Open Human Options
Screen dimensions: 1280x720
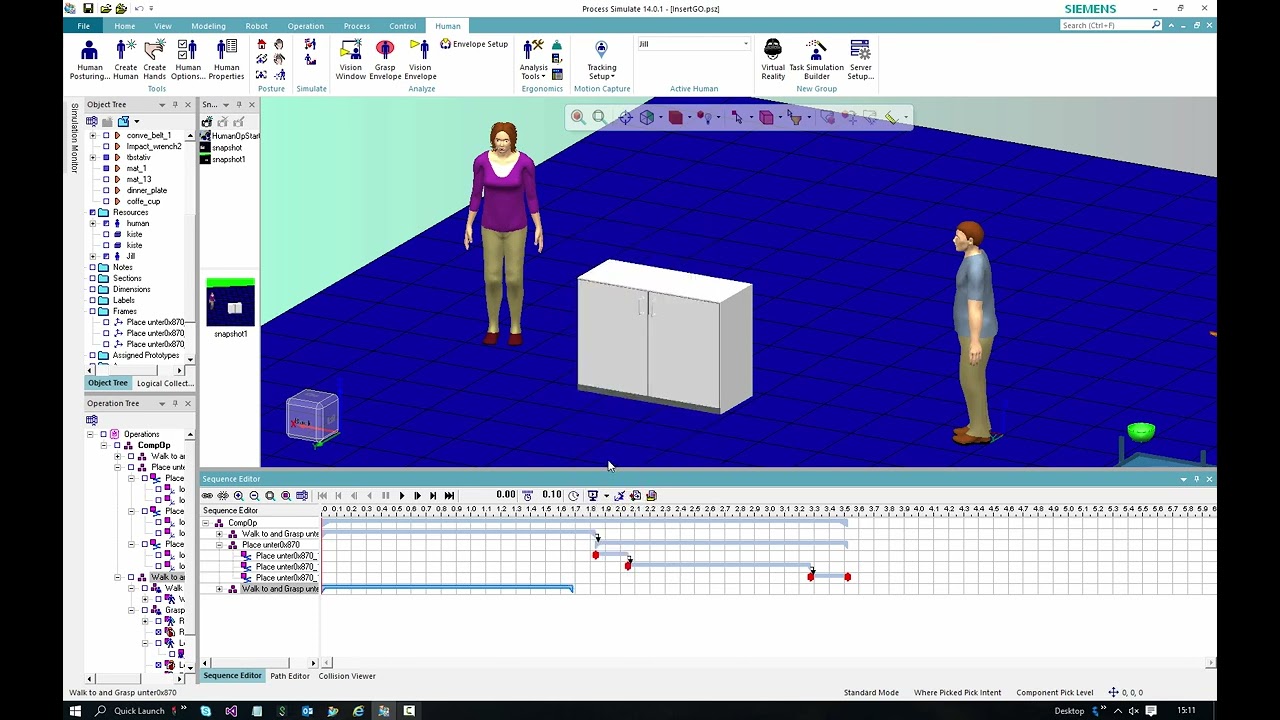tap(188, 60)
